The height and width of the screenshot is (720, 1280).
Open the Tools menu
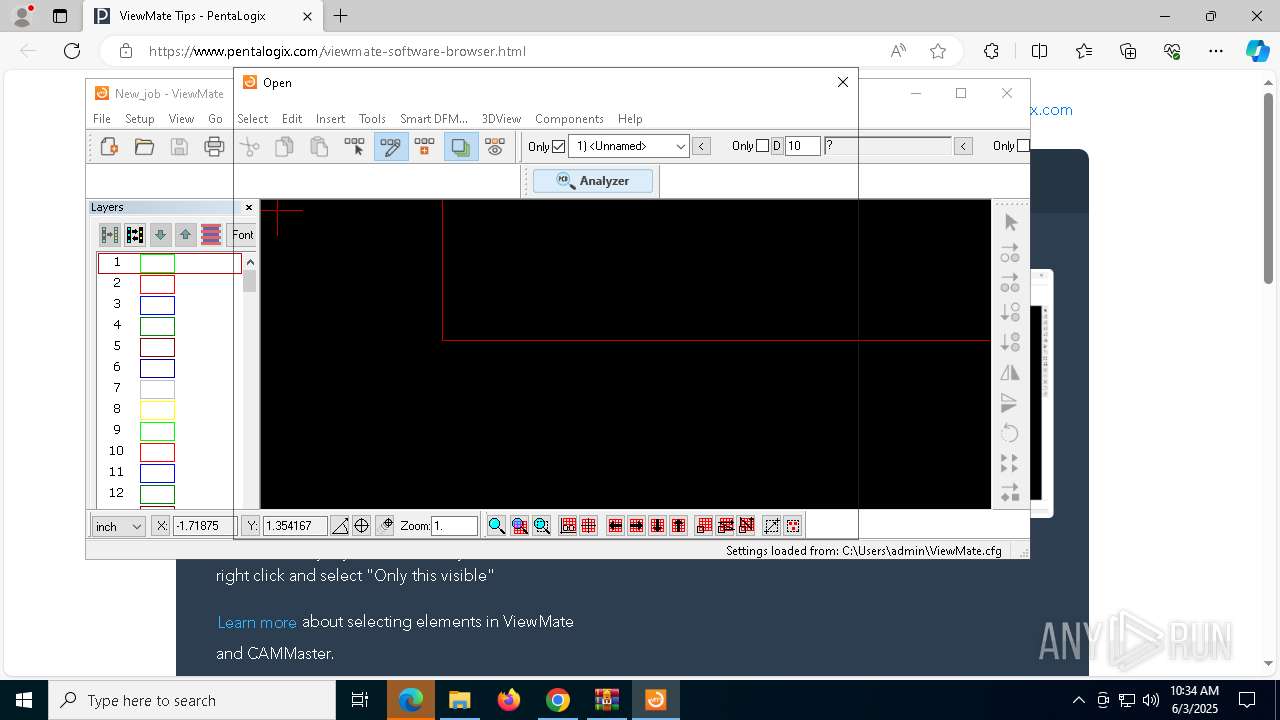click(372, 118)
